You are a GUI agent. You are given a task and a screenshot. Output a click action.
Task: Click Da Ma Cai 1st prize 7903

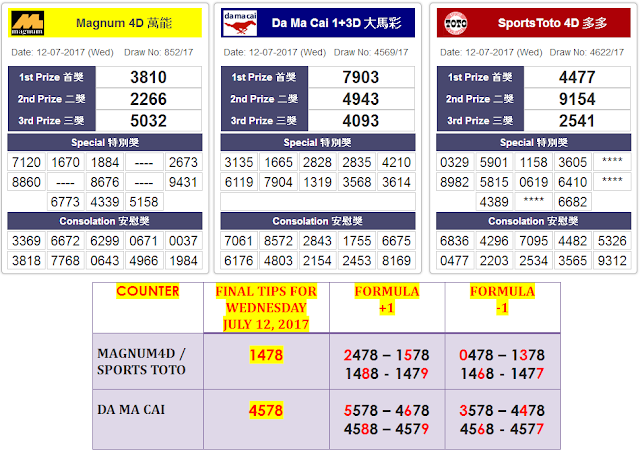(x=361, y=77)
